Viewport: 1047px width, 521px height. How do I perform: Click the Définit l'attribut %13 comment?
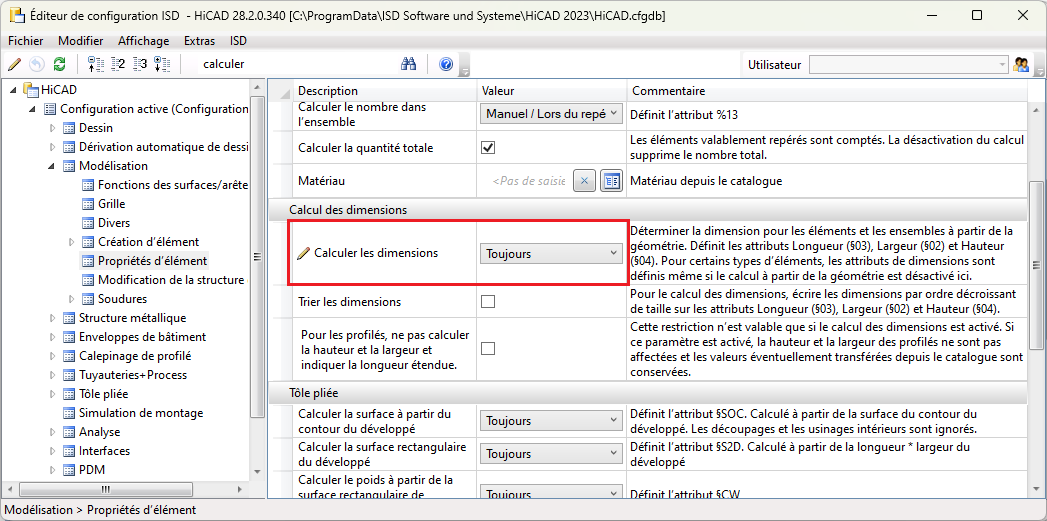click(x=684, y=115)
